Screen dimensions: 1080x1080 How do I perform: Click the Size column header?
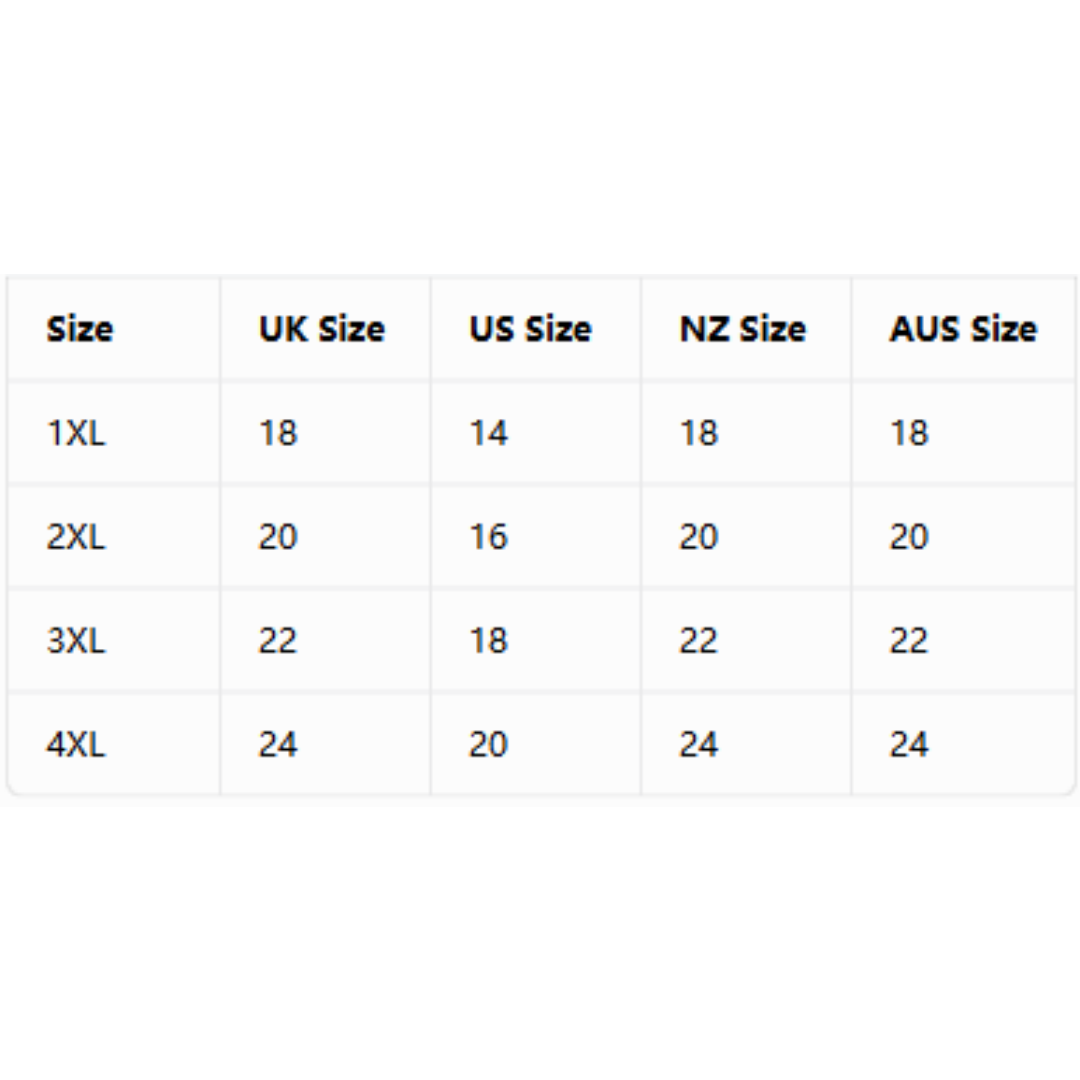pos(79,329)
